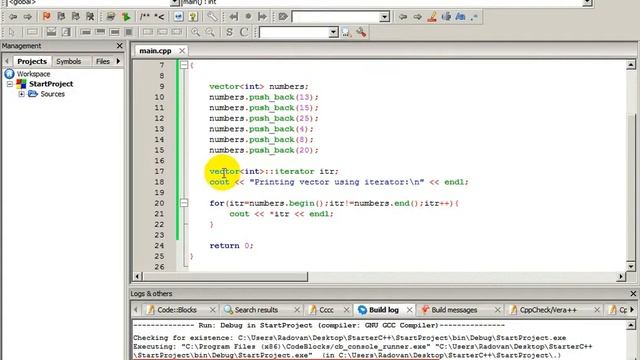Open the Code::Blocks log tab

tap(177, 310)
